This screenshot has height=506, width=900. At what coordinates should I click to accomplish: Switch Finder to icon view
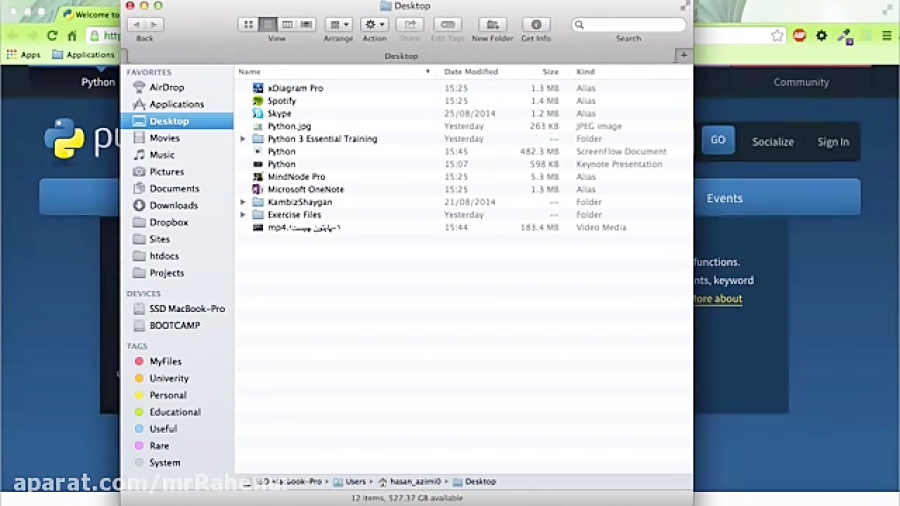(x=248, y=24)
